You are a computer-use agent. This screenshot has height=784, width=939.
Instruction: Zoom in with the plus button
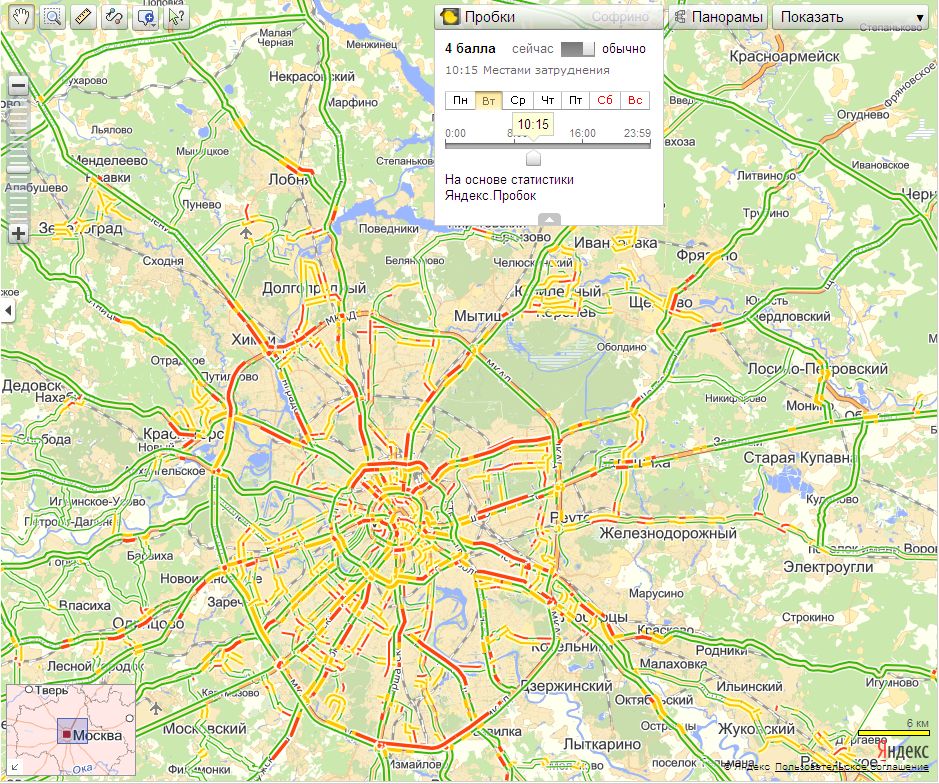tap(19, 233)
